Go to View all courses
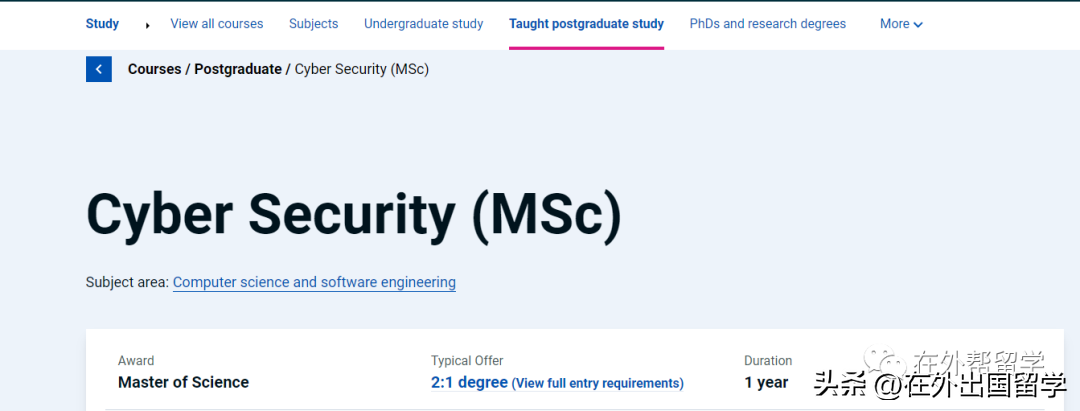This screenshot has width=1080, height=411. [x=217, y=23]
